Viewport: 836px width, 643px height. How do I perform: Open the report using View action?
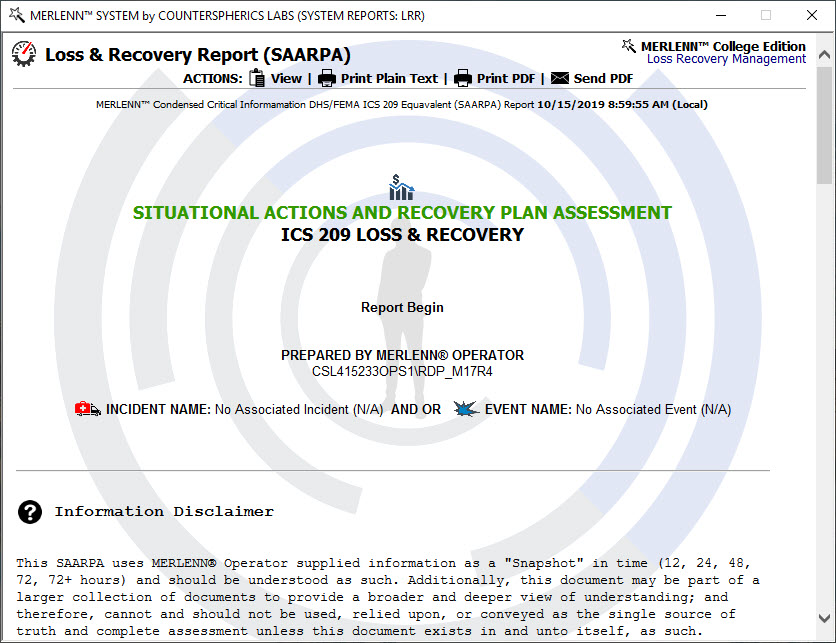pos(286,78)
